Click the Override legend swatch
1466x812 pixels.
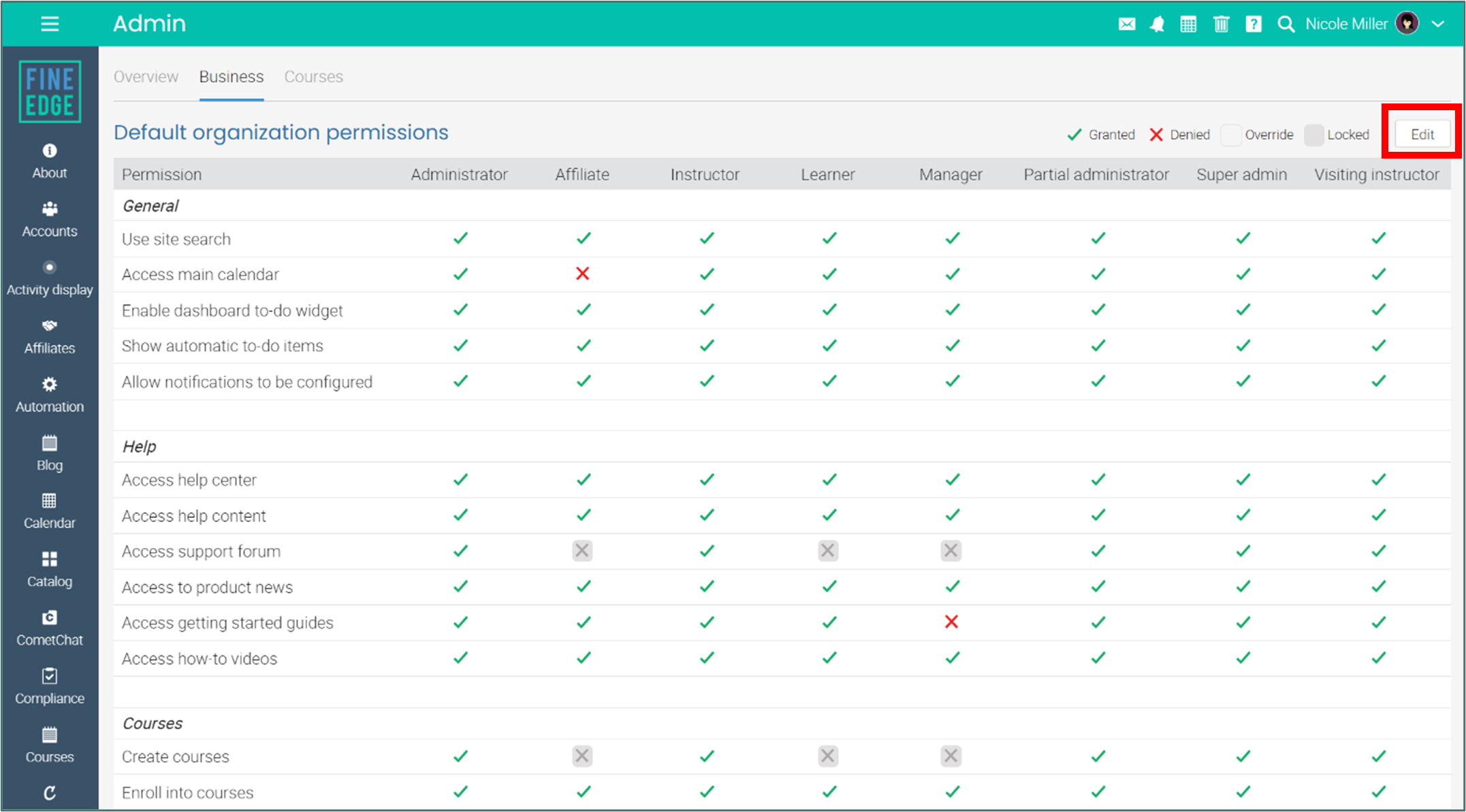click(x=1231, y=135)
